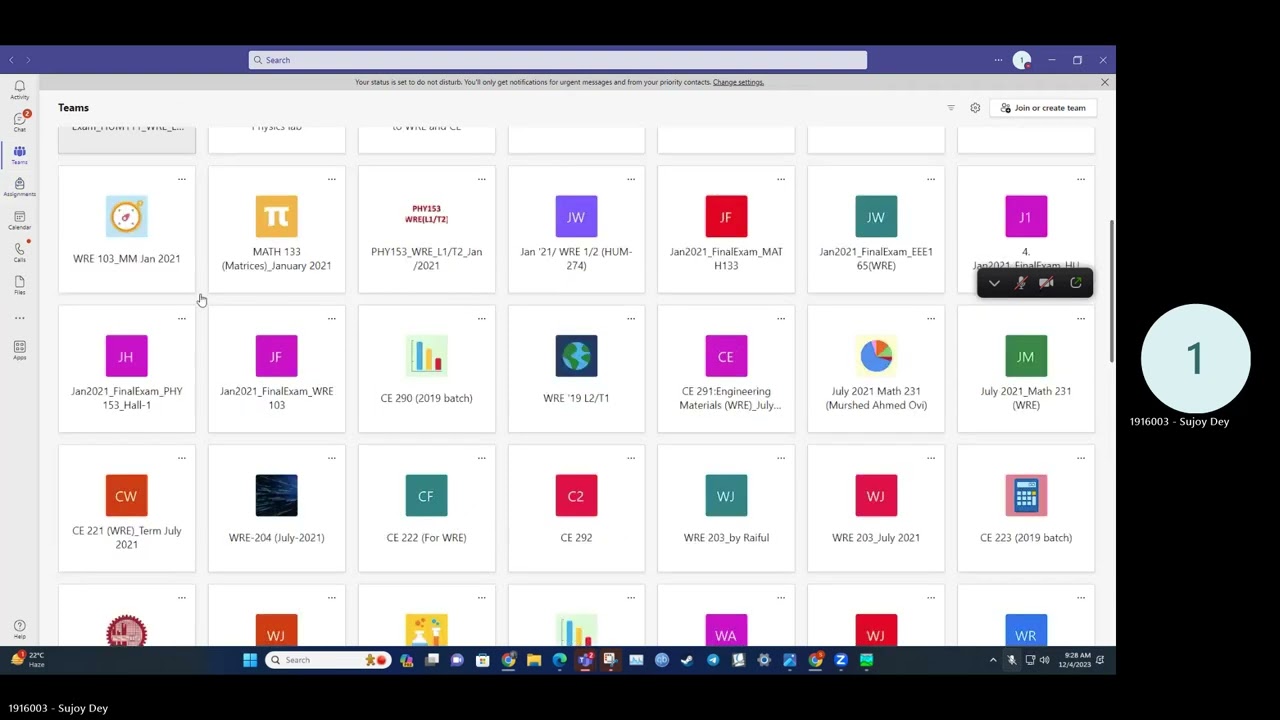Open Files in the sidebar
The image size is (1280, 720).
coord(19,285)
